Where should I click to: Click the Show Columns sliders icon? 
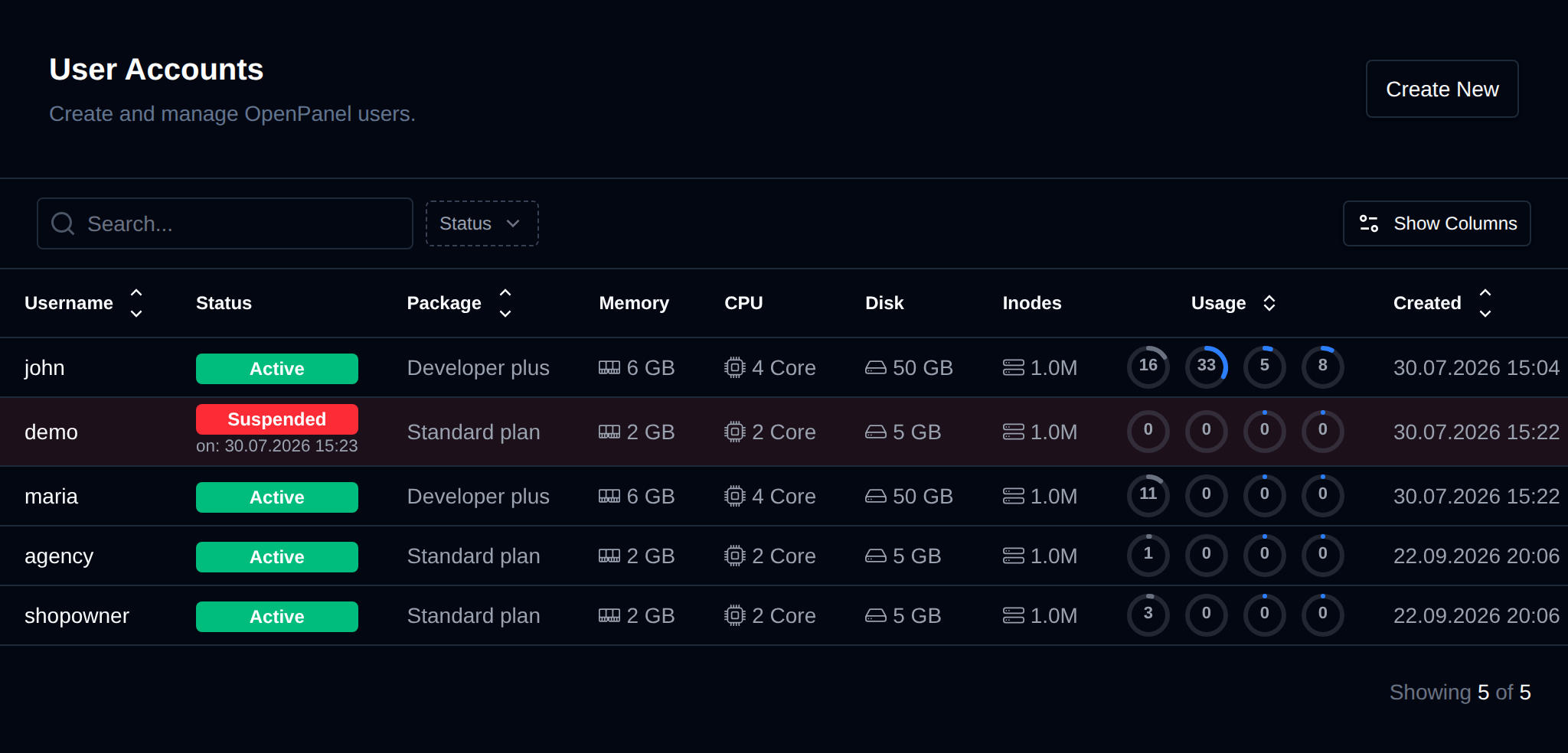click(x=1369, y=223)
